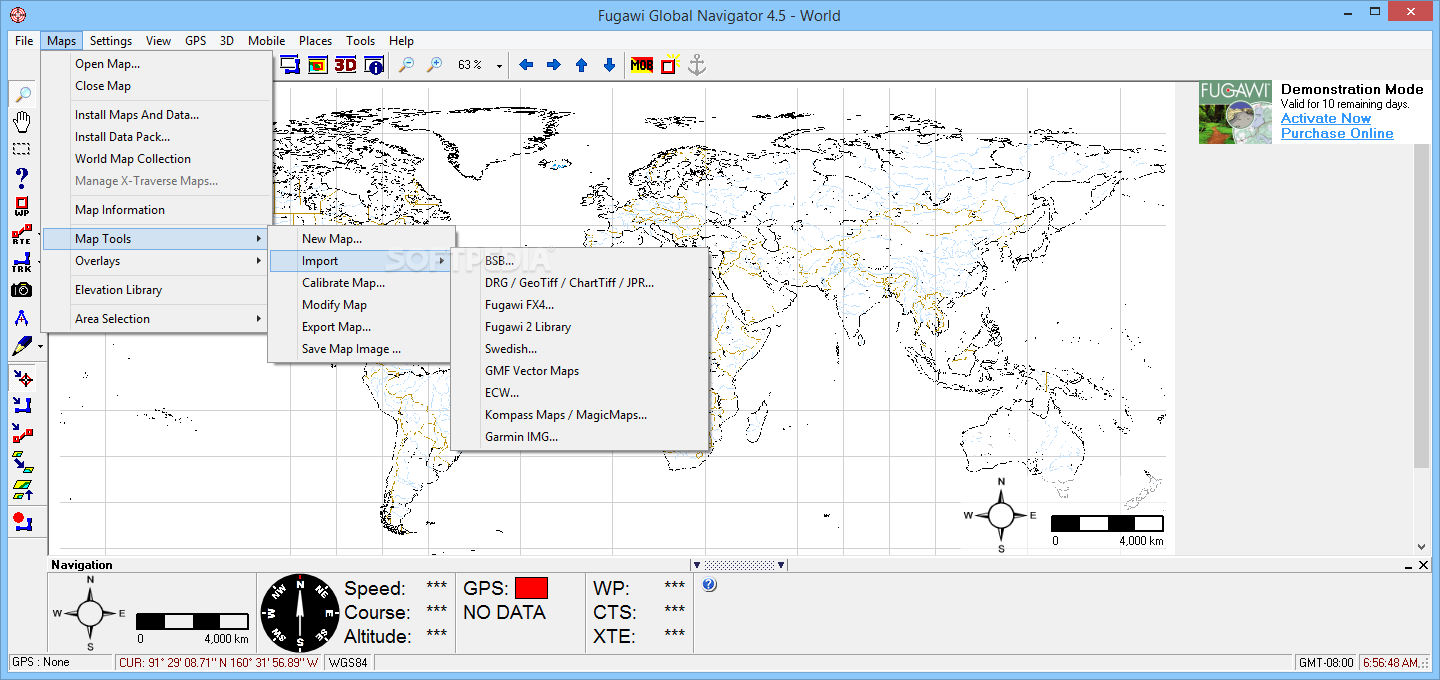
Task: Expand the Import submenu
Action: (361, 261)
